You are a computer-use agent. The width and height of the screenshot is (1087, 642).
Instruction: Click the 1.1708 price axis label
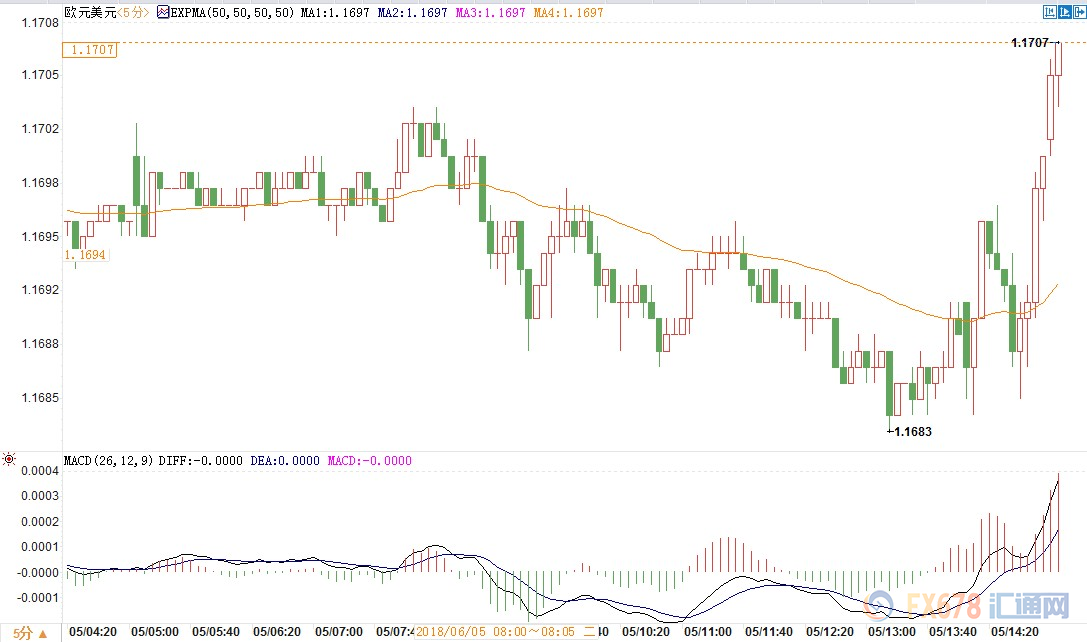40,23
